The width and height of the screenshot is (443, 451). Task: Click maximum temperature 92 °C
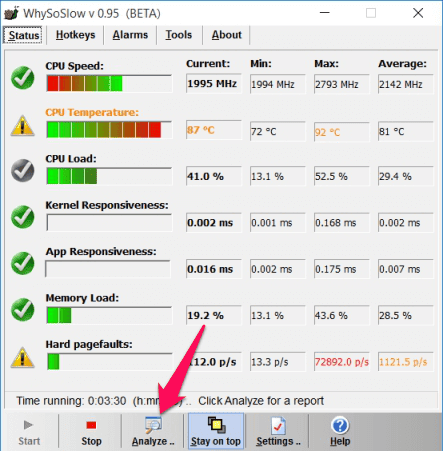point(341,132)
